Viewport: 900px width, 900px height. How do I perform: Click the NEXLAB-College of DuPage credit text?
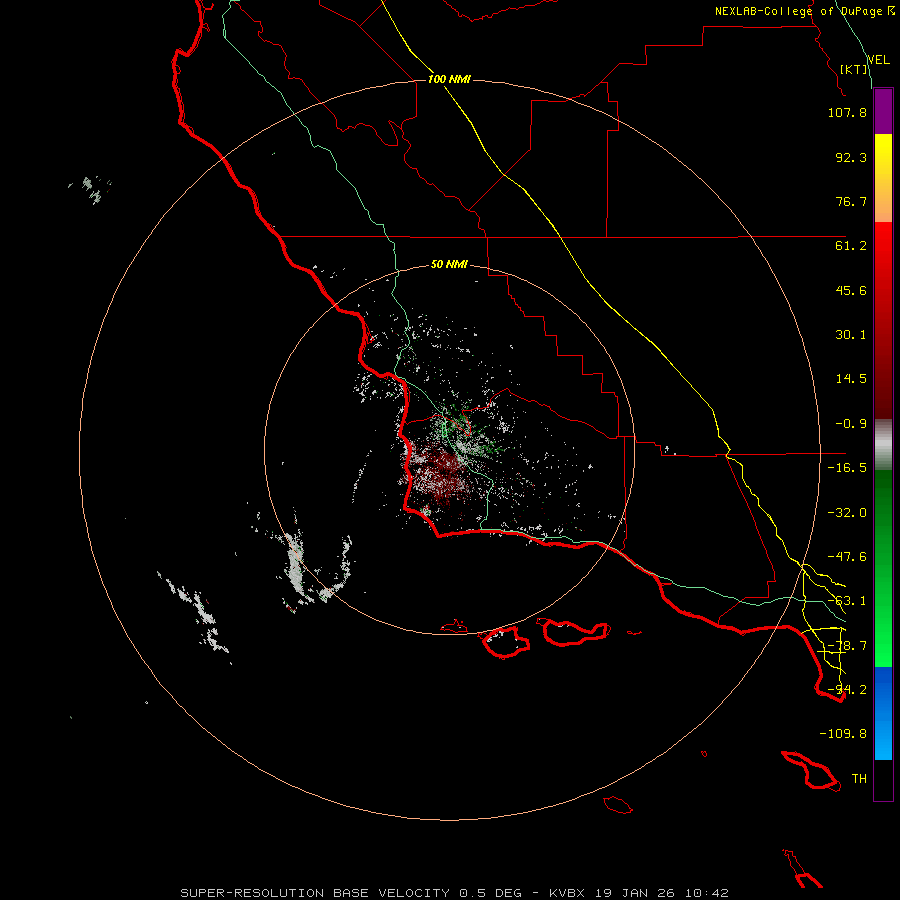tap(804, 11)
